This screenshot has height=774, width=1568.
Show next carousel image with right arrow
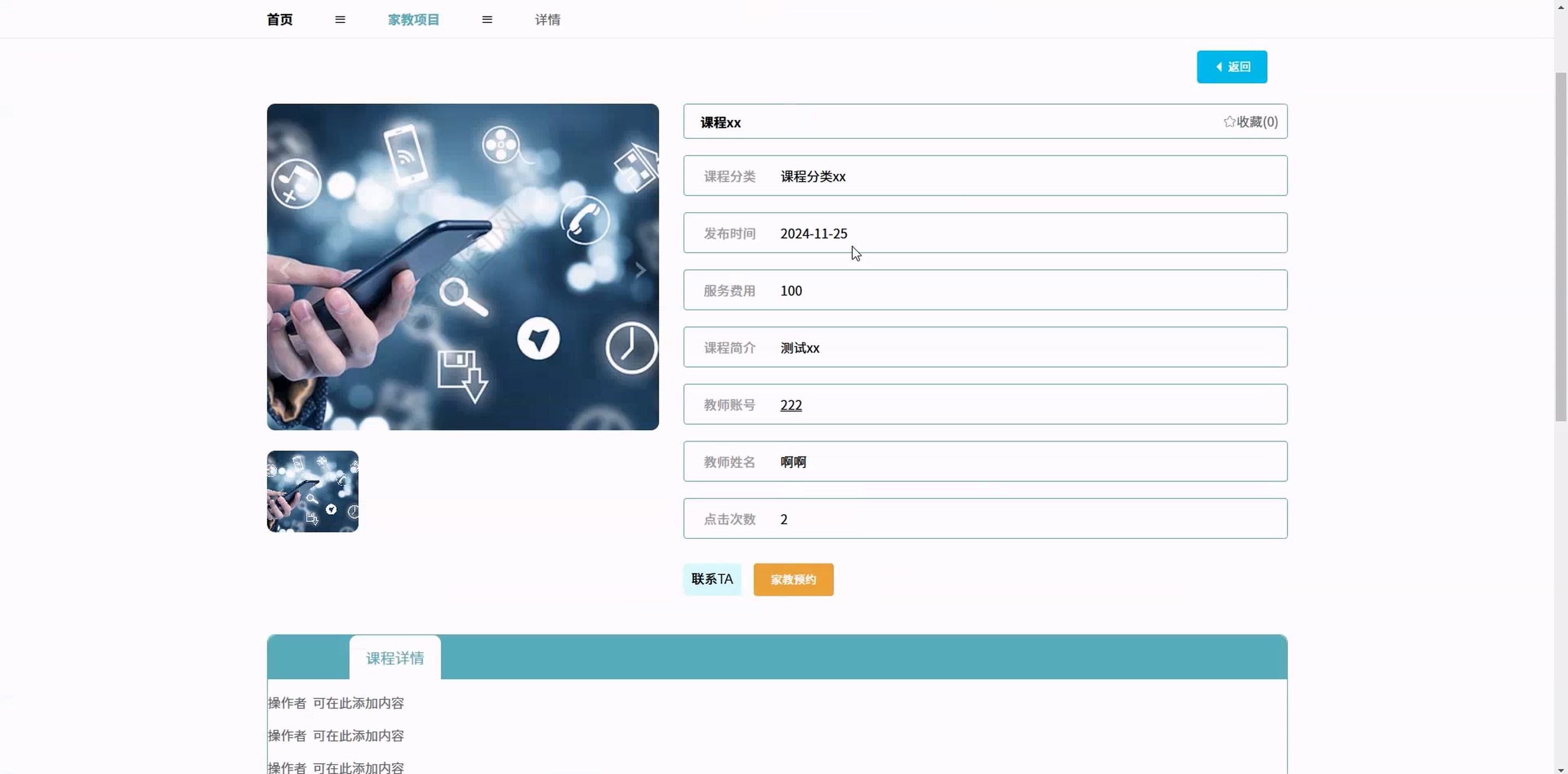640,269
